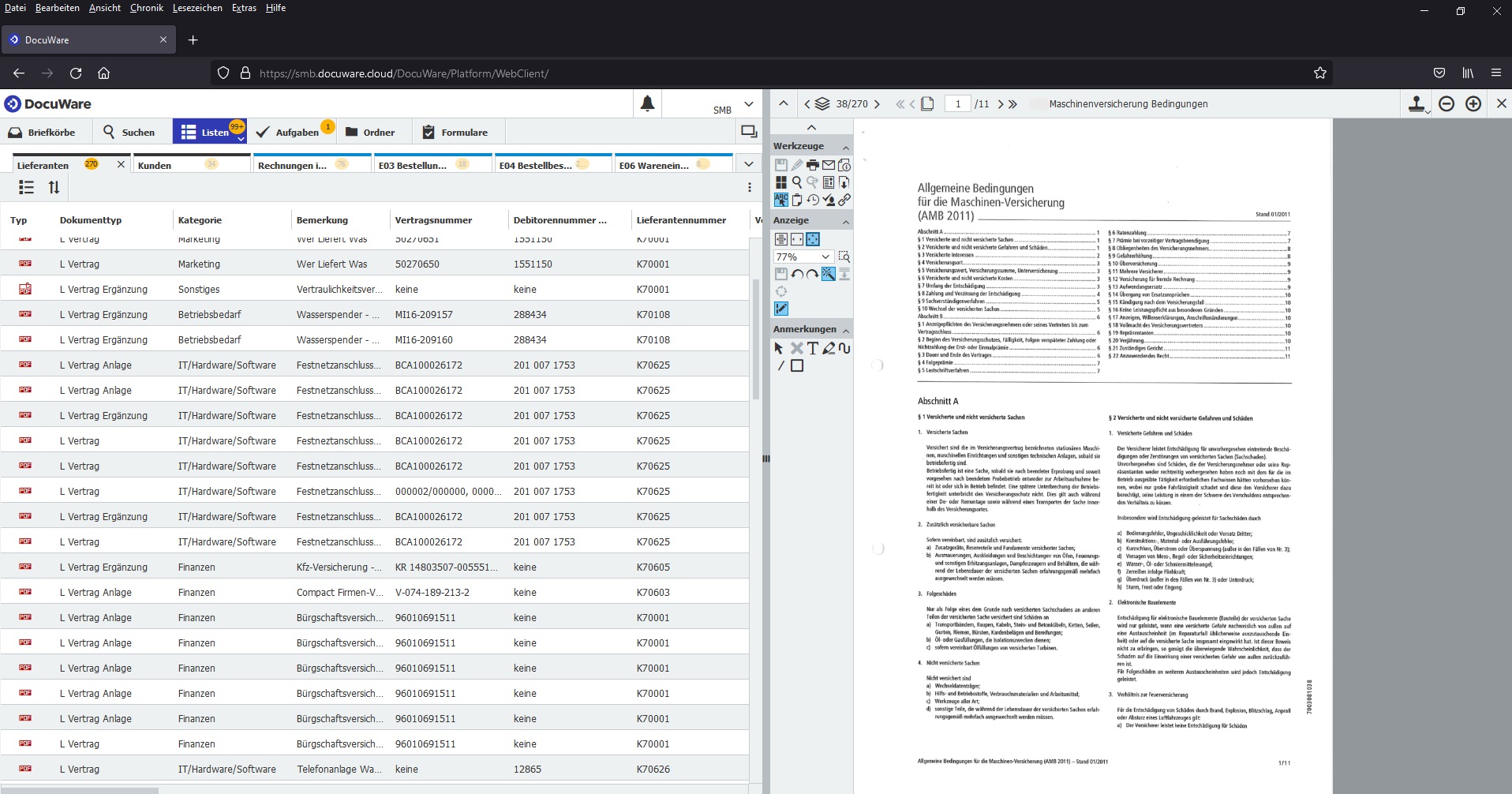Viewport: 1512px width, 794px height.
Task: Rotate page right in Anzeige
Action: point(812,274)
